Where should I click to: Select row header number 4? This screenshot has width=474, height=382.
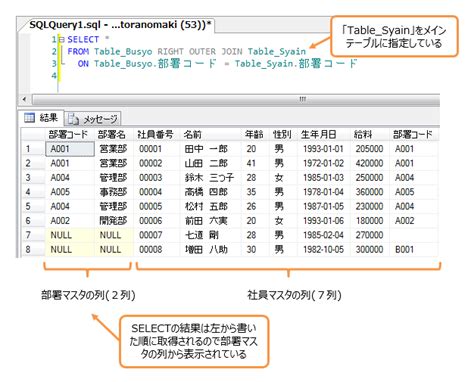33,192
